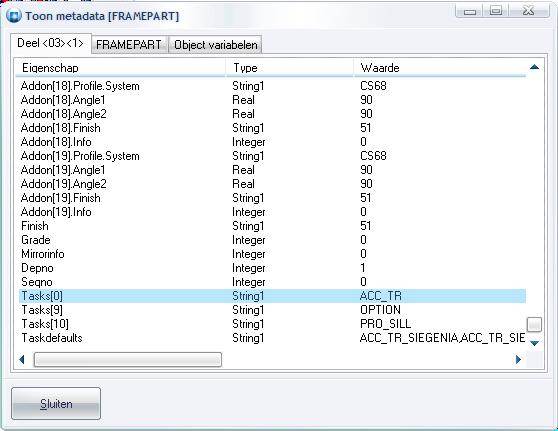
Task: Click the Sluiten button
Action: tap(56, 404)
